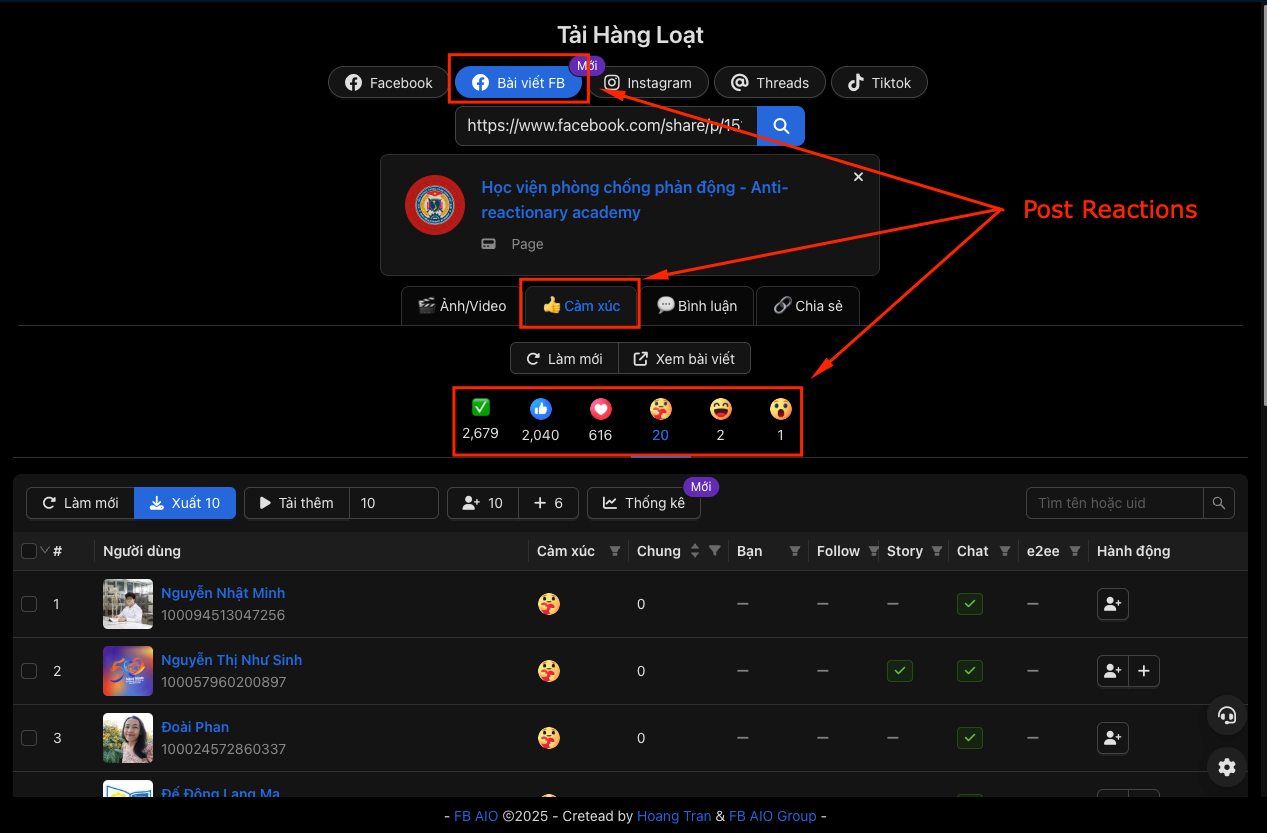Open the Chung column filter

tap(715, 551)
